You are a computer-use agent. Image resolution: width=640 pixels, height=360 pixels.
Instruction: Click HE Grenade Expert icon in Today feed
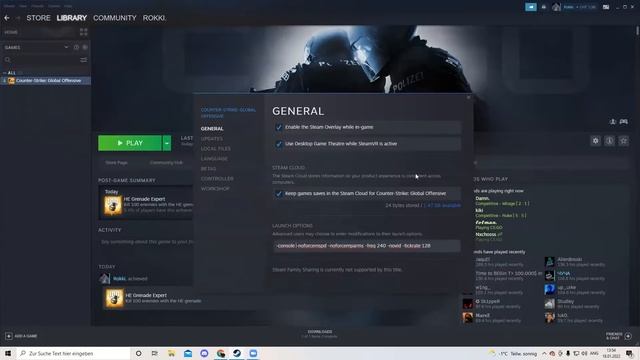tap(114, 298)
